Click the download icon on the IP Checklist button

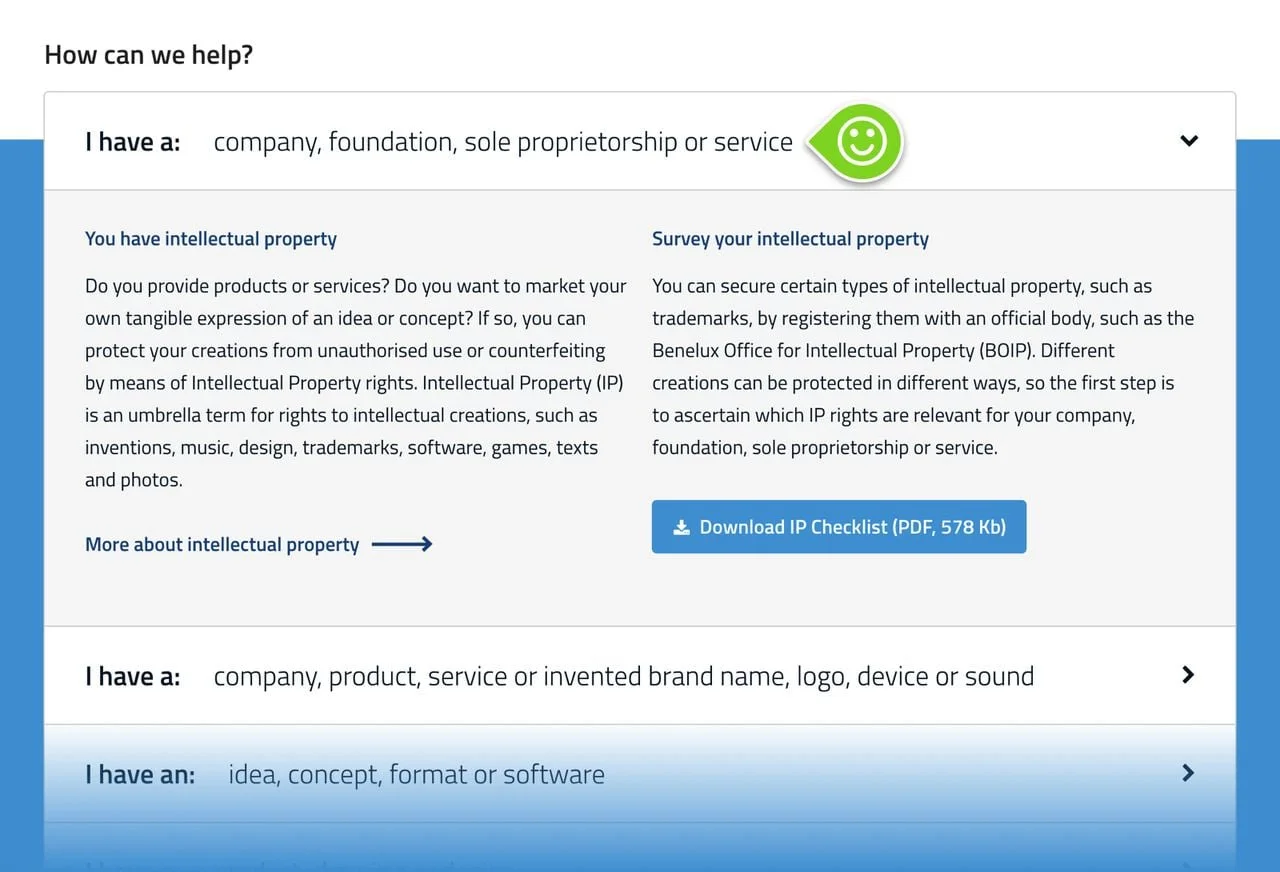(x=681, y=527)
